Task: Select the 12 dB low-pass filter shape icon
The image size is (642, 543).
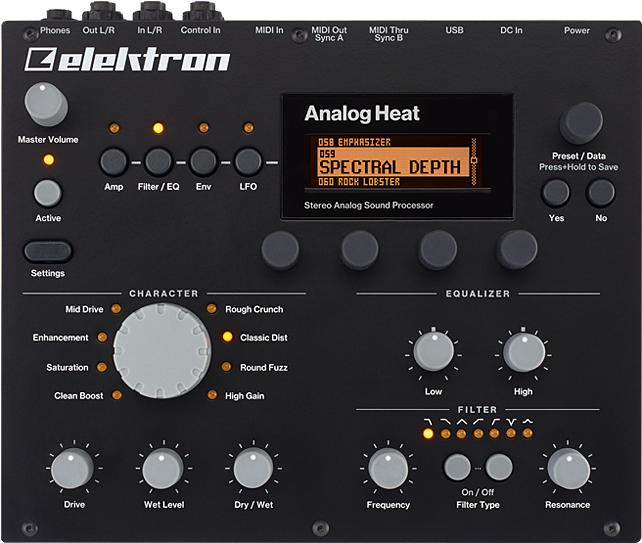Action: [428, 422]
